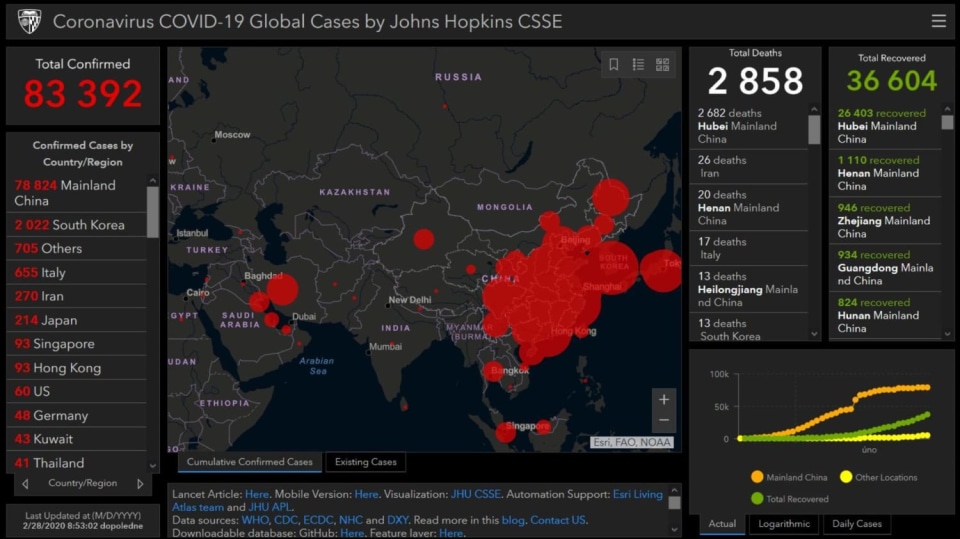Go to next Country/Region list page
The width and height of the screenshot is (960, 539).
tap(140, 483)
